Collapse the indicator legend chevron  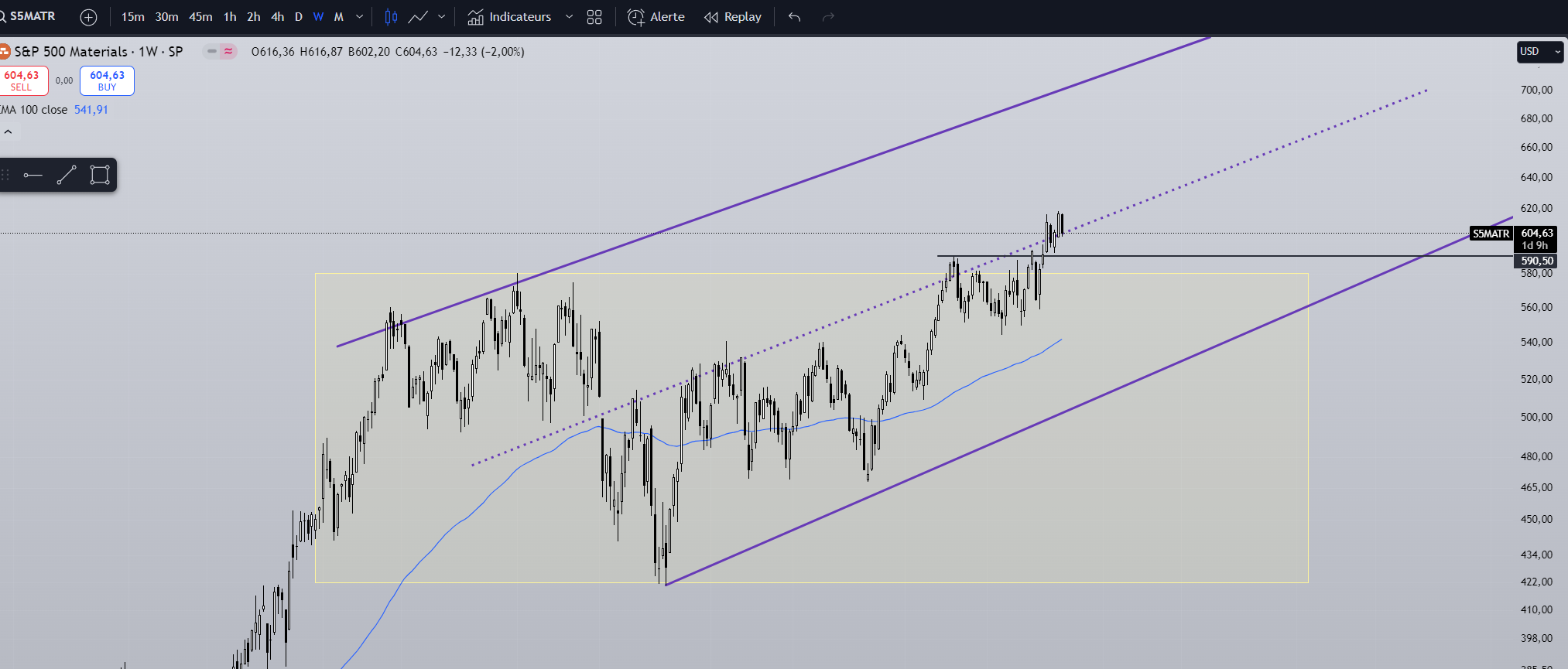pyautogui.click(x=8, y=132)
